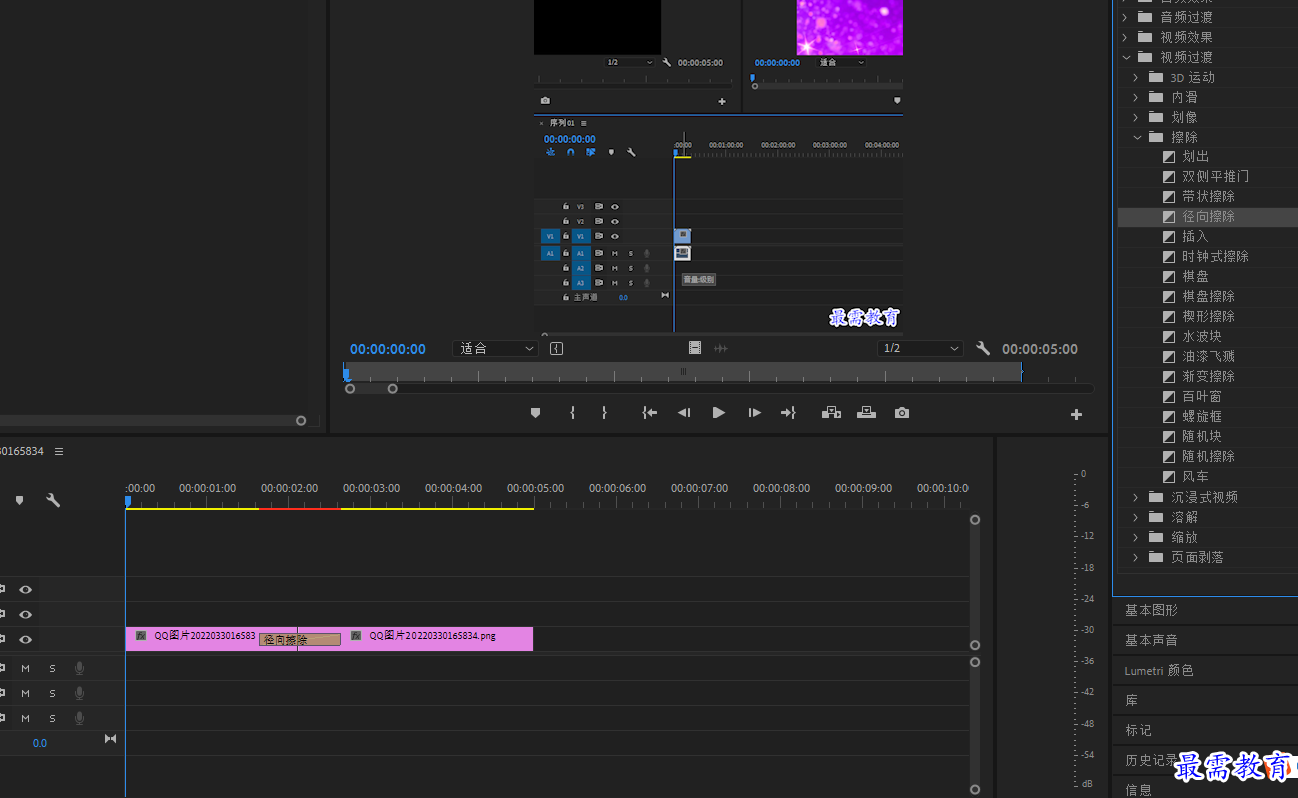Open the 1/2 playback resolution dropdown
The image size is (1298, 798).
tap(920, 348)
